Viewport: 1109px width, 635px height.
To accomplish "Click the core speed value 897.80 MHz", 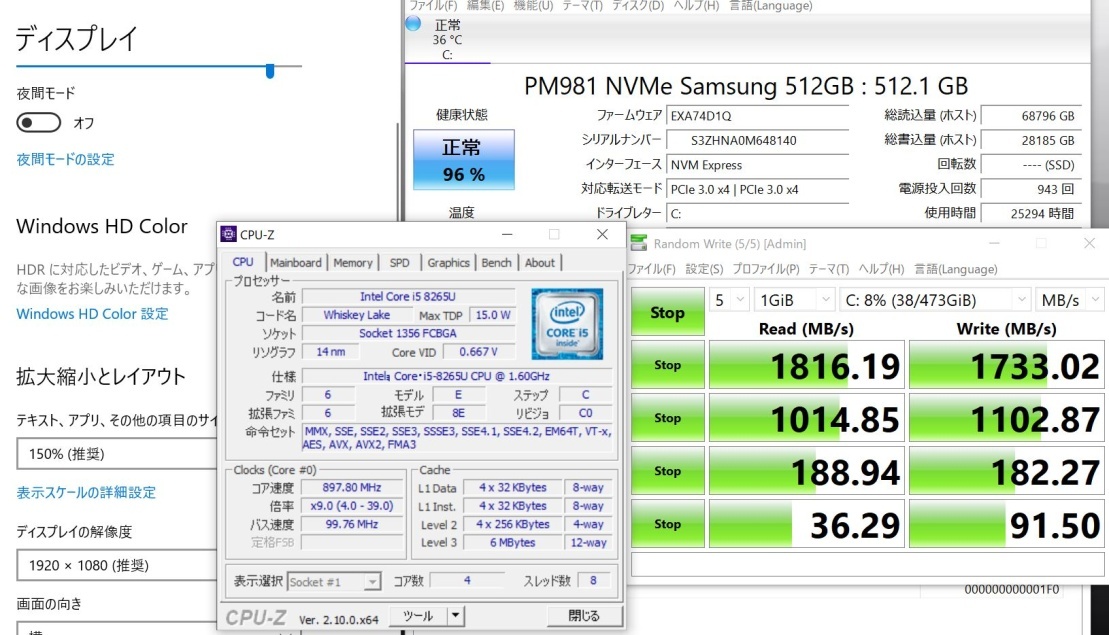I will [x=352, y=488].
